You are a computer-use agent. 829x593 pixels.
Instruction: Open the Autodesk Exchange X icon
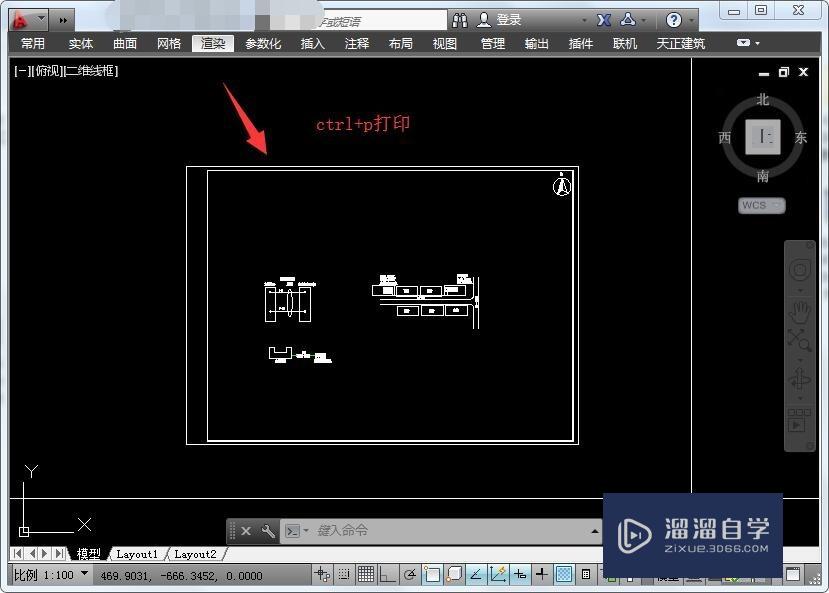pyautogui.click(x=604, y=20)
